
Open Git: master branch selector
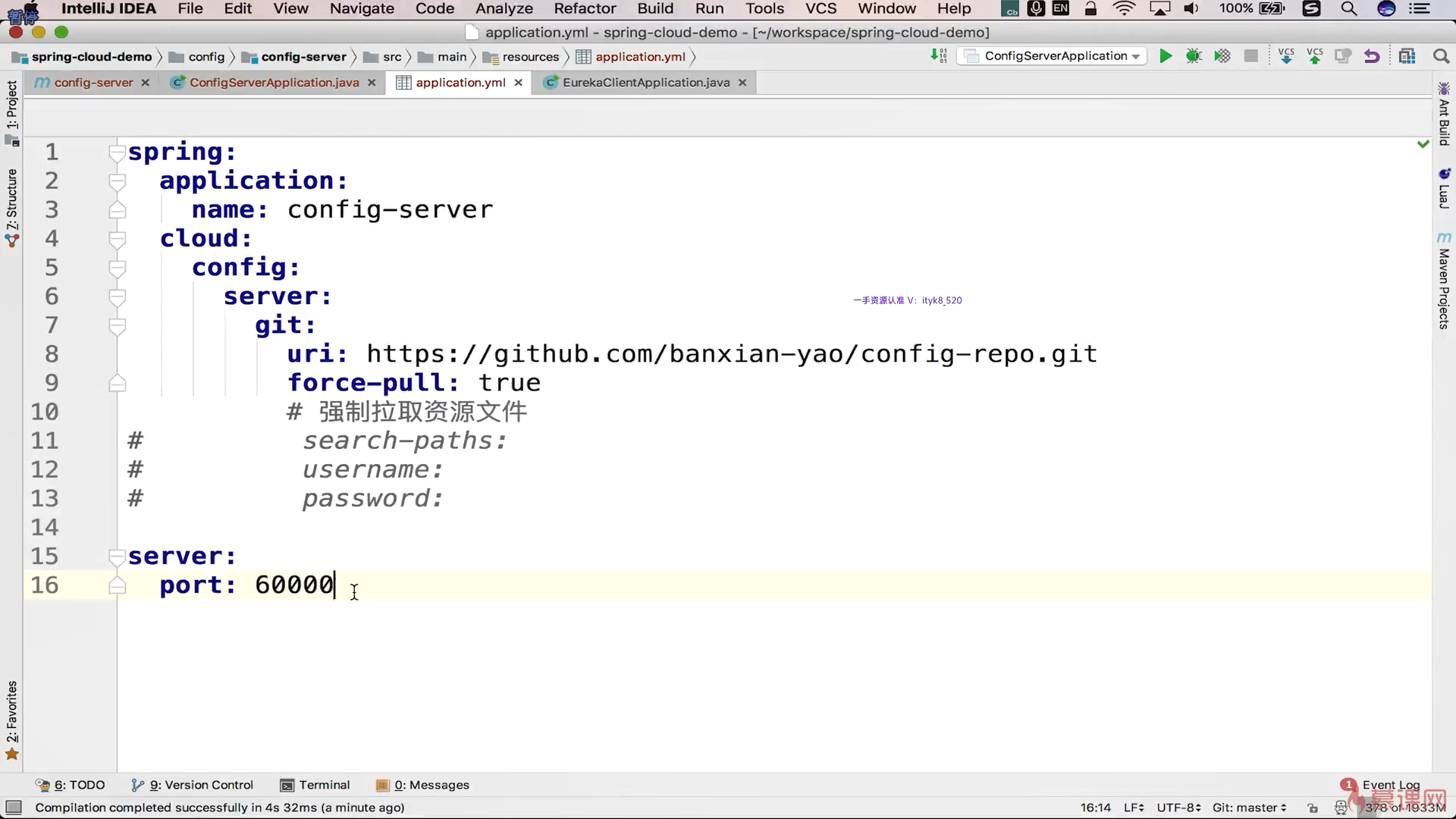pos(1249,808)
